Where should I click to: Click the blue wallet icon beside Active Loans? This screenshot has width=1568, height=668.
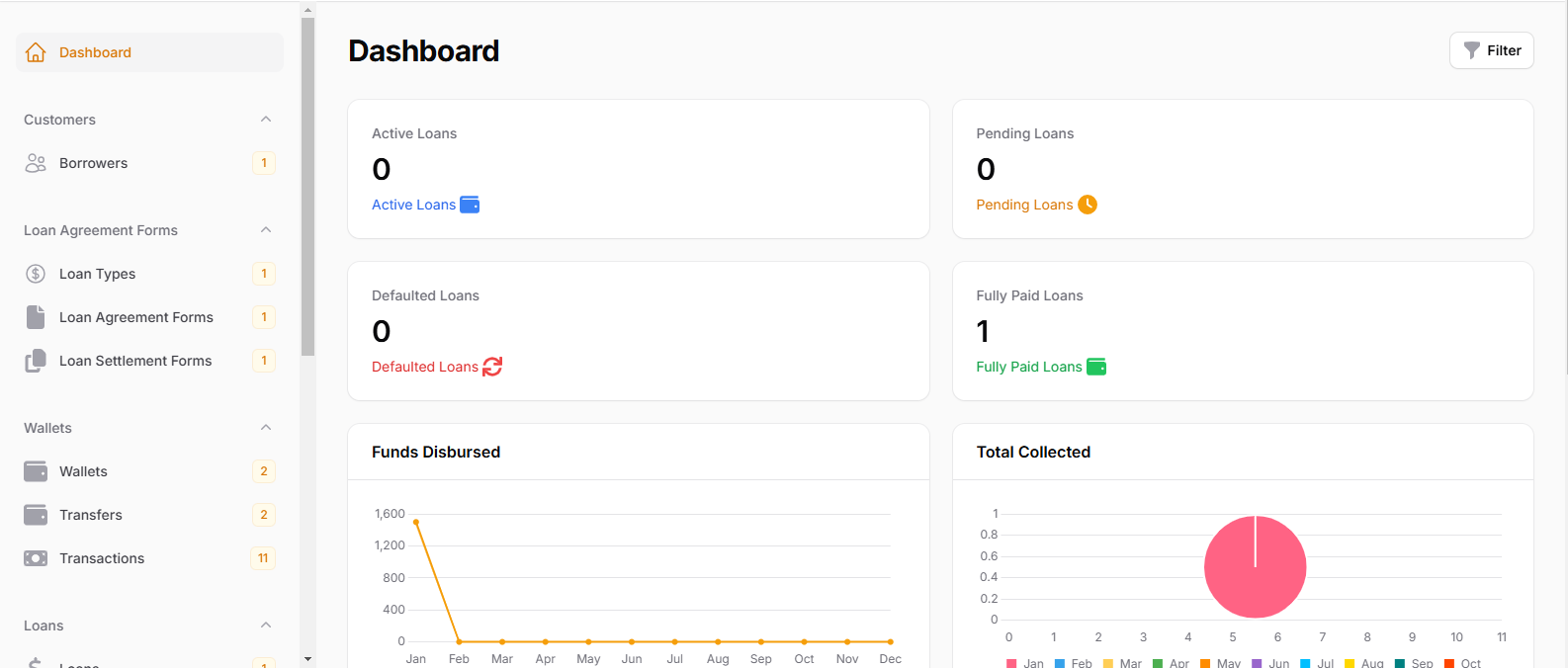pos(470,205)
